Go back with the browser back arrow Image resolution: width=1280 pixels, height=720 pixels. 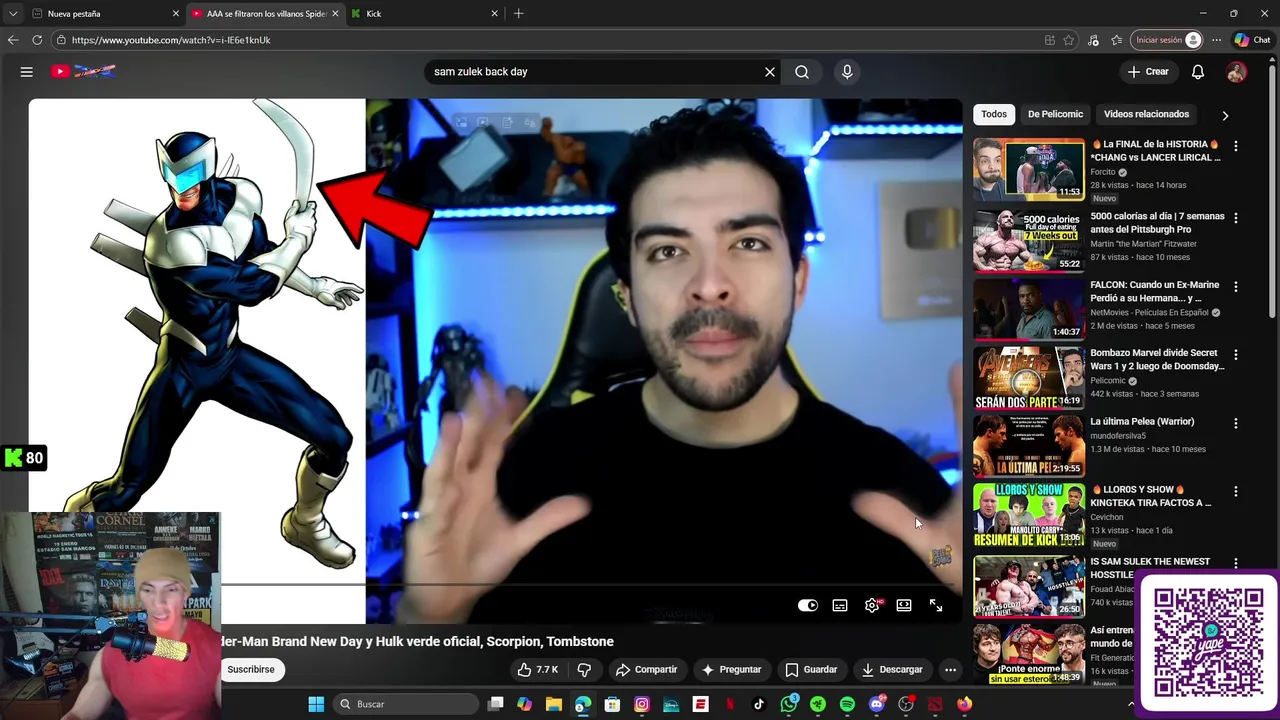pyautogui.click(x=13, y=40)
